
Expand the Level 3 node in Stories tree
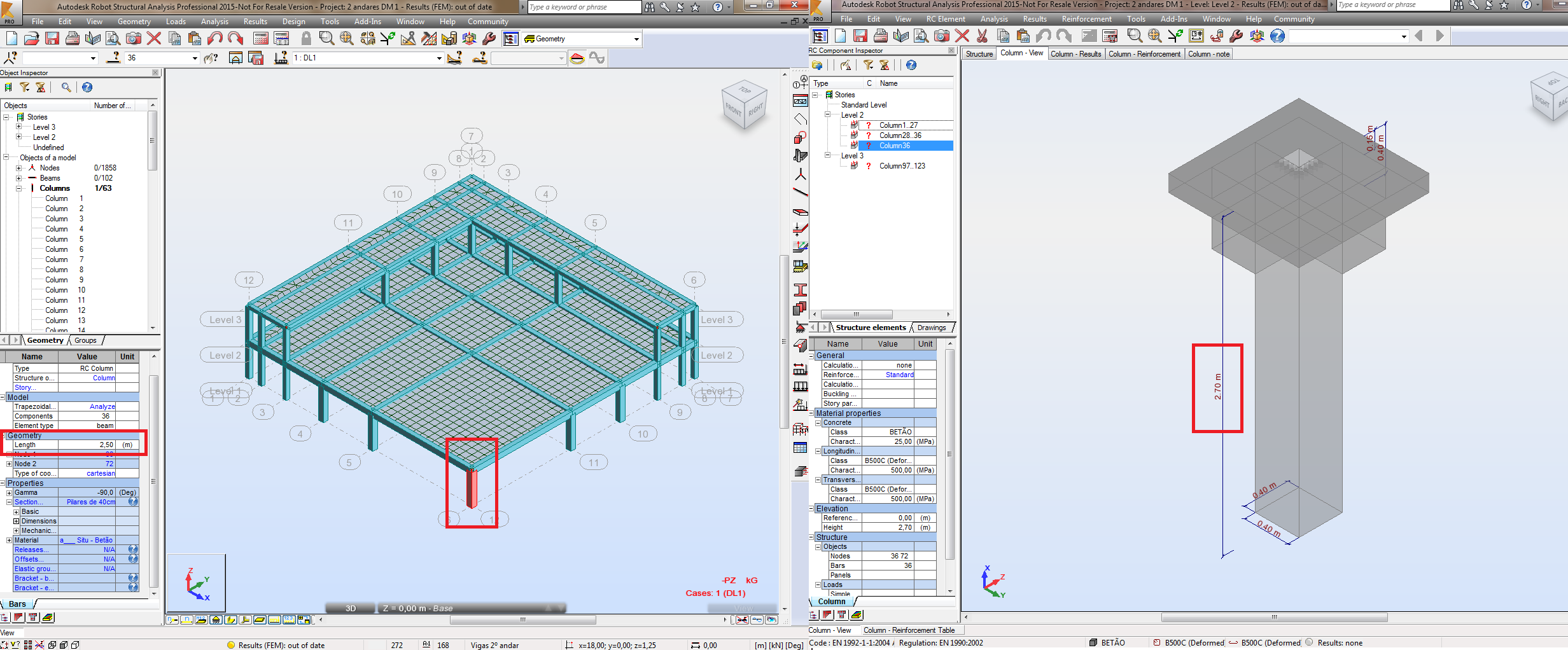pos(18,127)
